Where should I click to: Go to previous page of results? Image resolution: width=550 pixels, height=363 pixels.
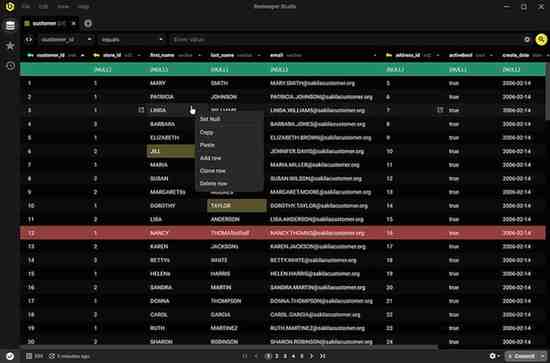click(256, 356)
